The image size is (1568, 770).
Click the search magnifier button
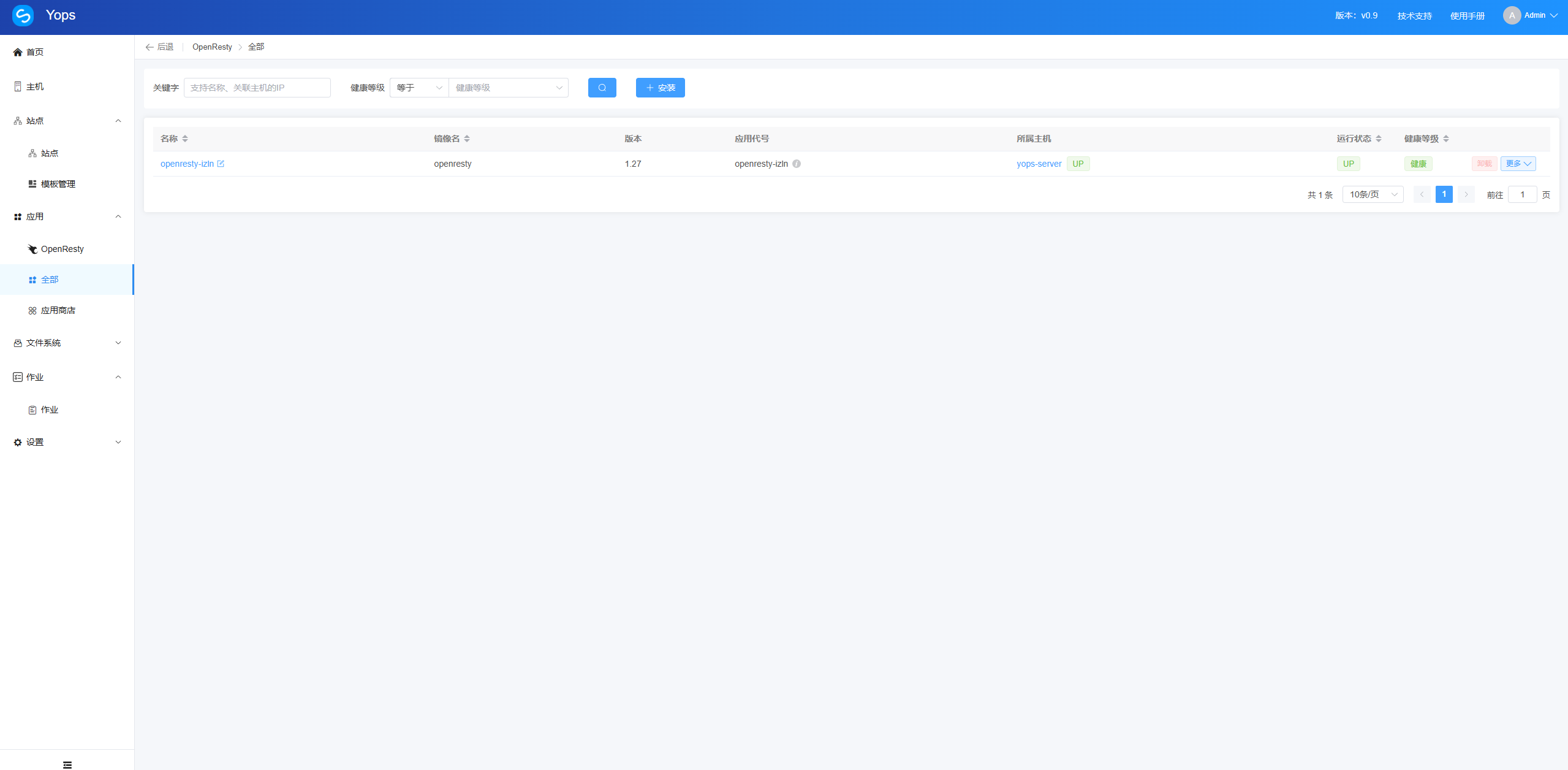pyautogui.click(x=602, y=88)
